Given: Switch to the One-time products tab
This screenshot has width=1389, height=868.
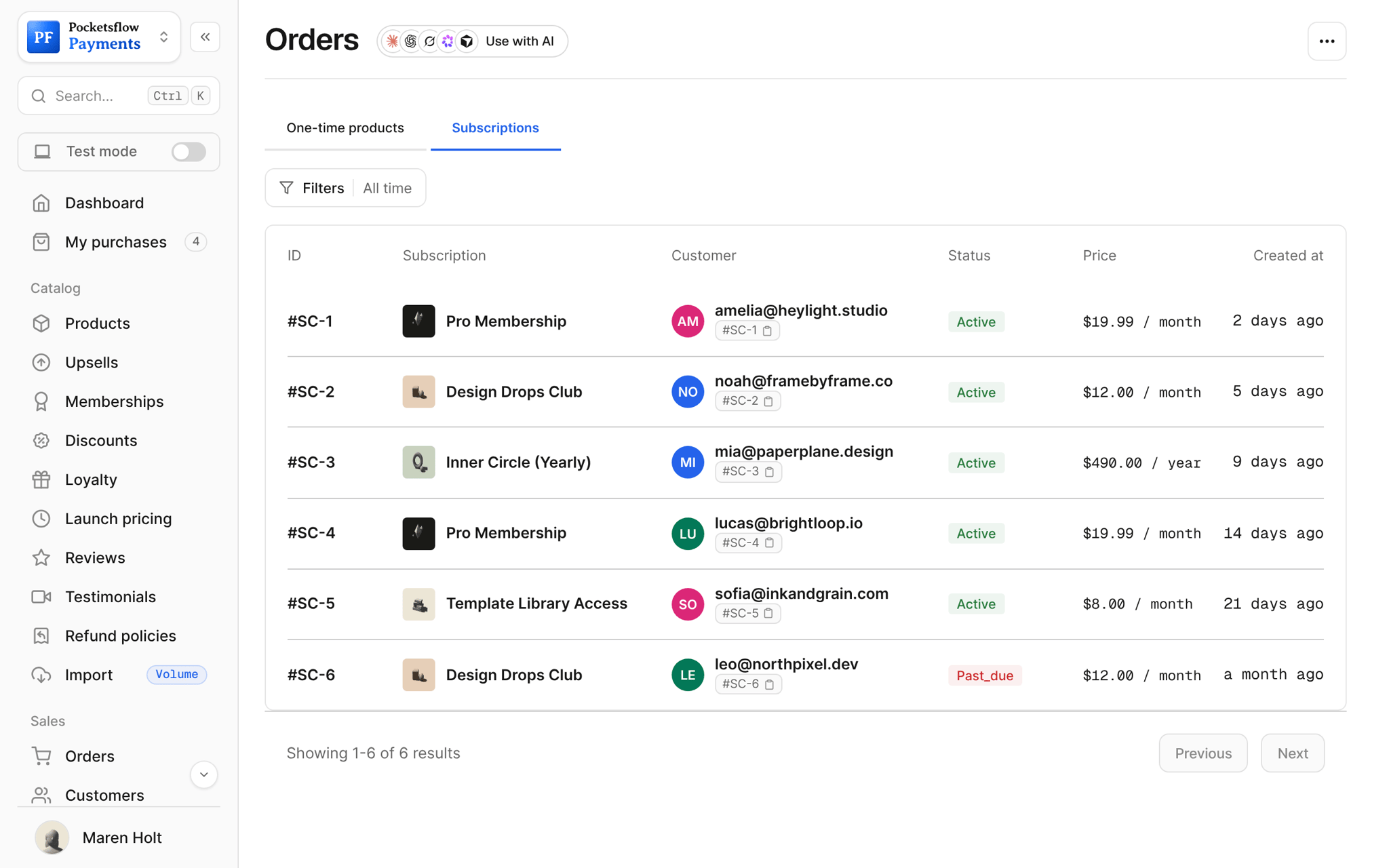Looking at the screenshot, I should click(345, 128).
